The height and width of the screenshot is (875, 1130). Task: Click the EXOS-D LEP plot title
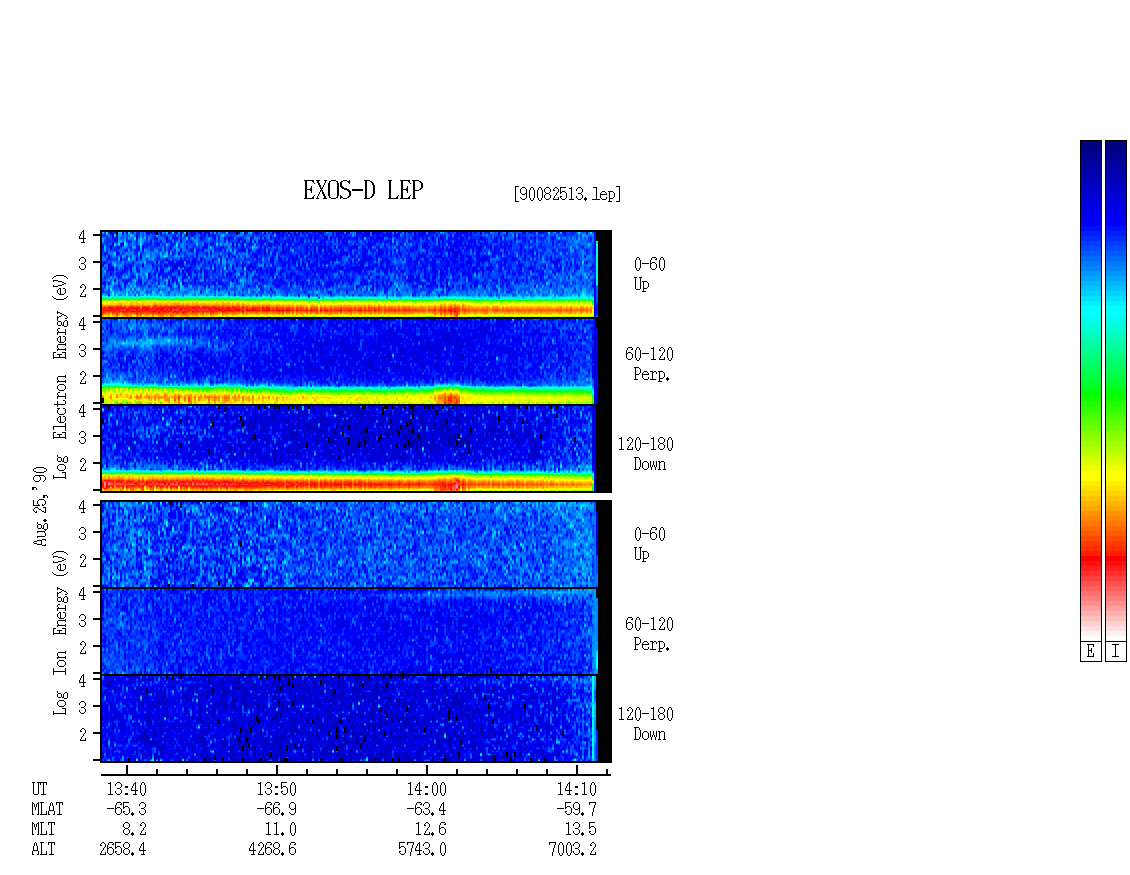(x=362, y=190)
